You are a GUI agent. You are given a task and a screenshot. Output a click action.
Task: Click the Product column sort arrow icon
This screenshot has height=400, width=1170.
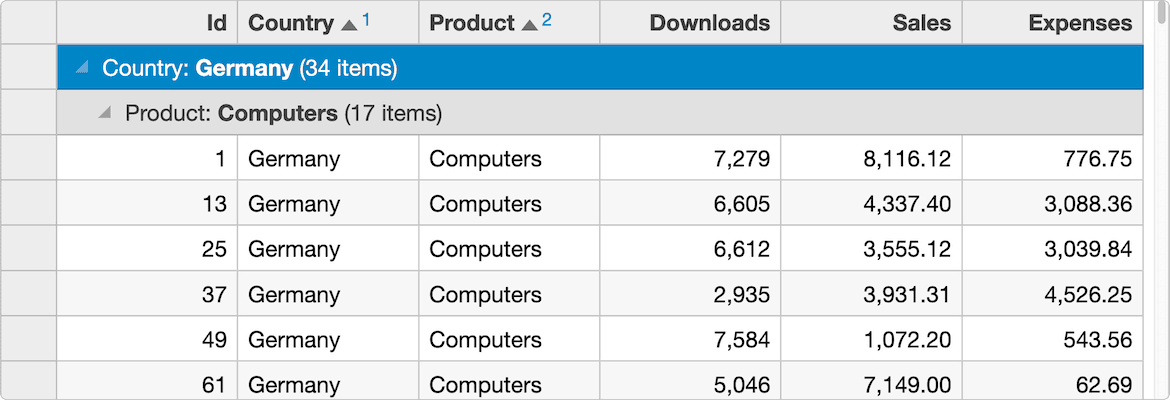click(x=530, y=24)
